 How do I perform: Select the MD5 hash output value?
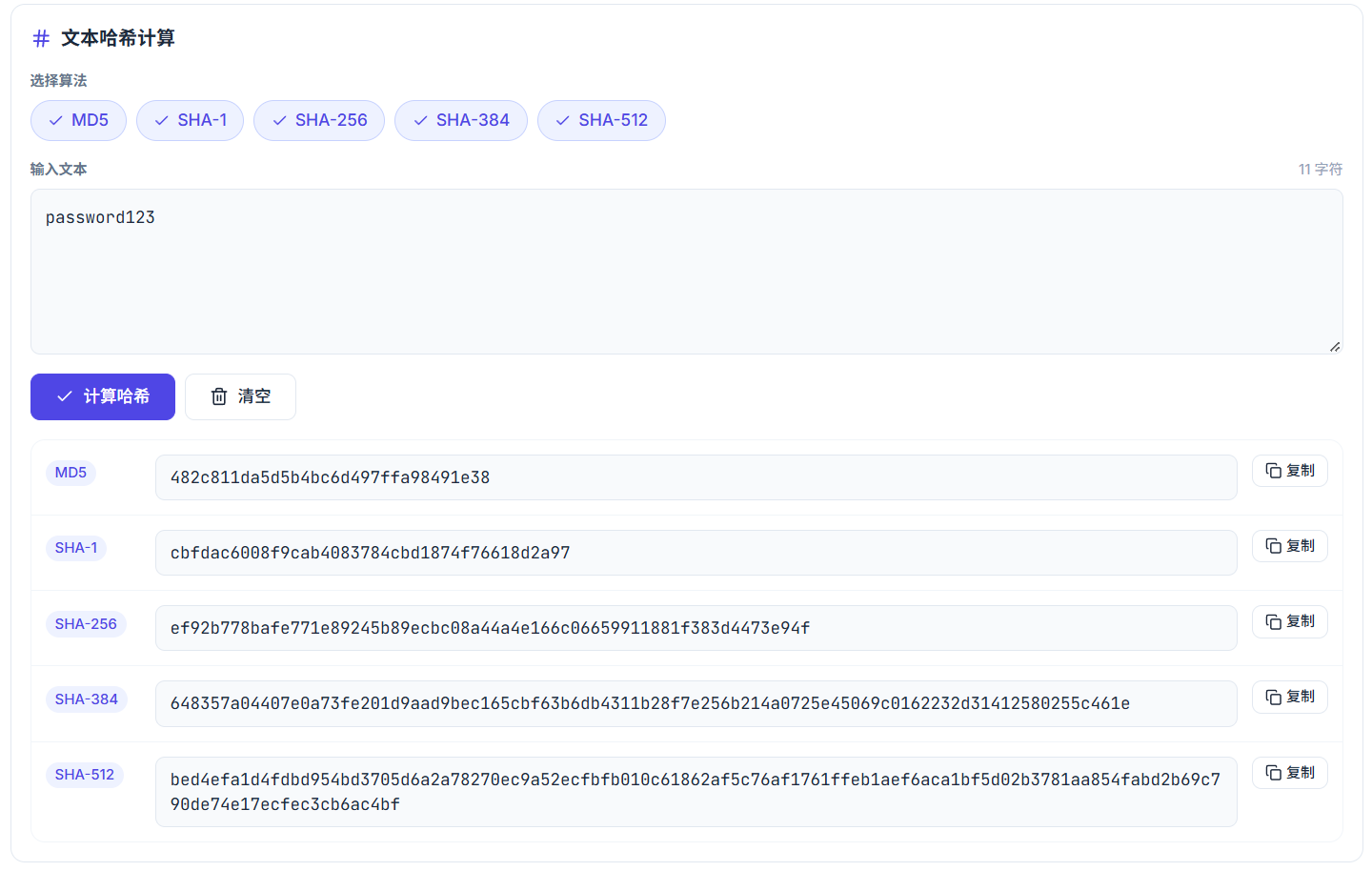696,477
